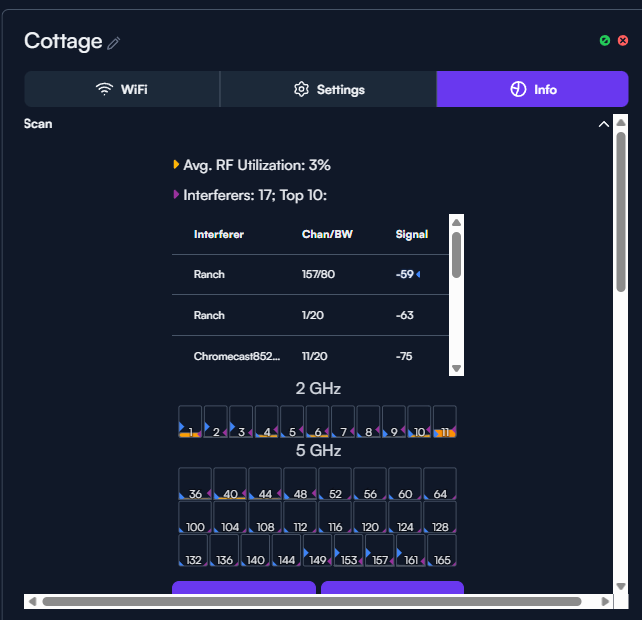The height and width of the screenshot is (620, 642).
Task: Collapse the Scan section chevron
Action: click(x=604, y=124)
